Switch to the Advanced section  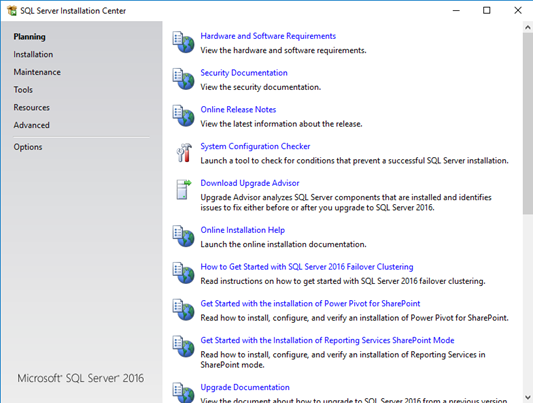[x=32, y=125]
